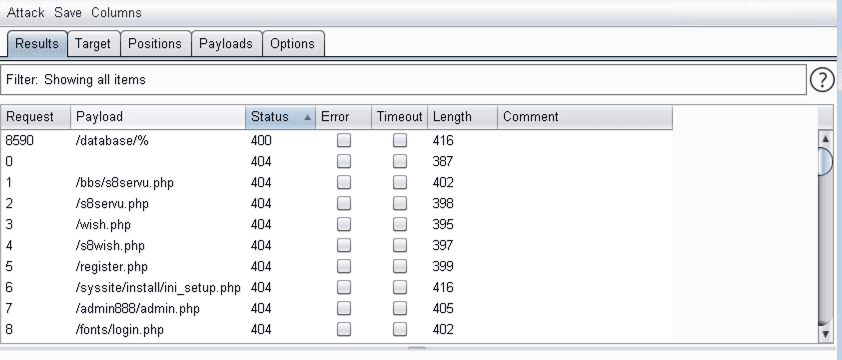Open the Columns menu
The image size is (842, 360).
pyautogui.click(x=117, y=12)
